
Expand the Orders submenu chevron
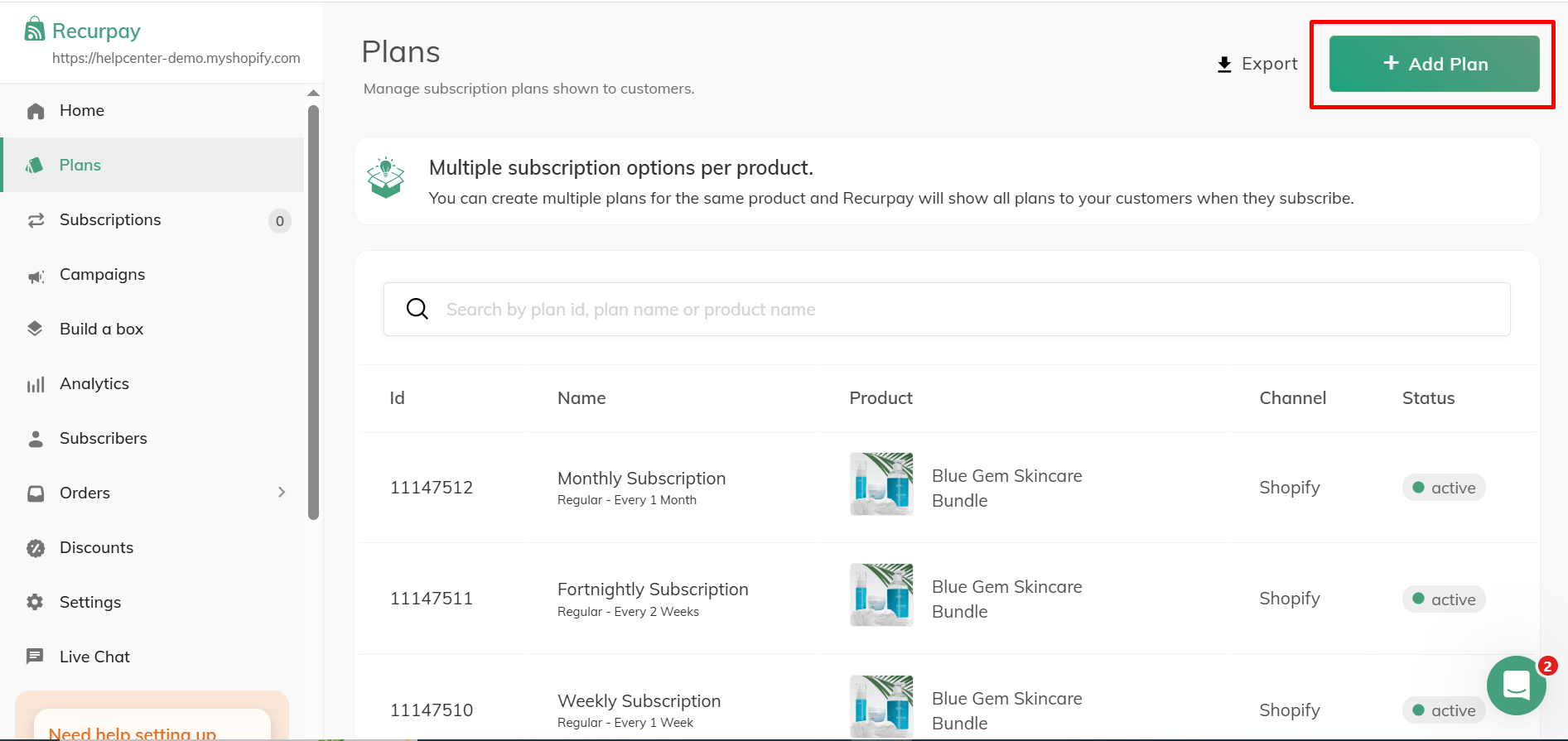pos(282,493)
